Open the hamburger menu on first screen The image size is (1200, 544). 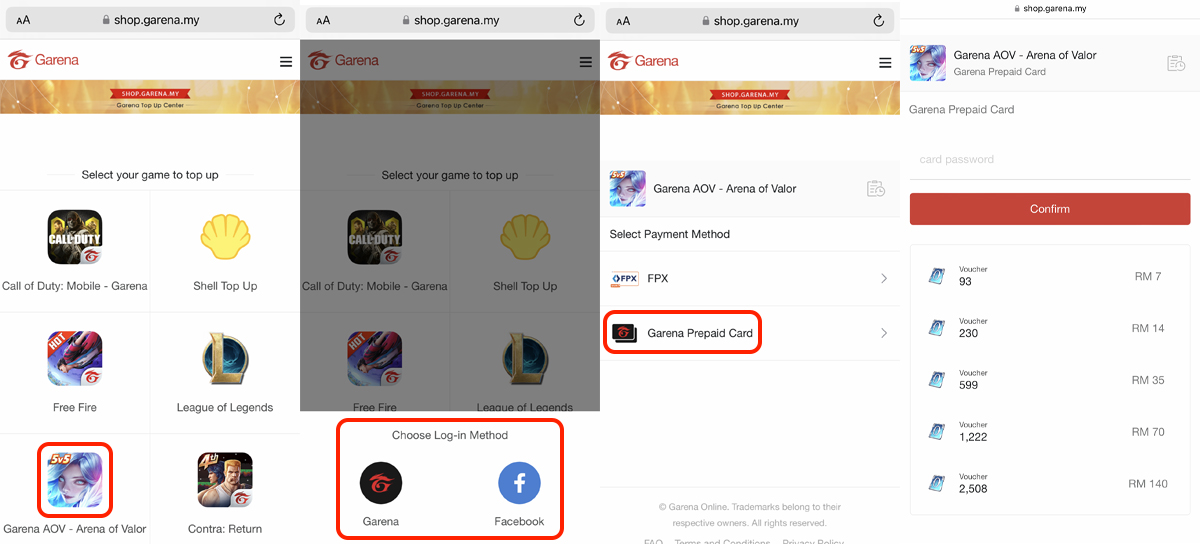pyautogui.click(x=286, y=62)
